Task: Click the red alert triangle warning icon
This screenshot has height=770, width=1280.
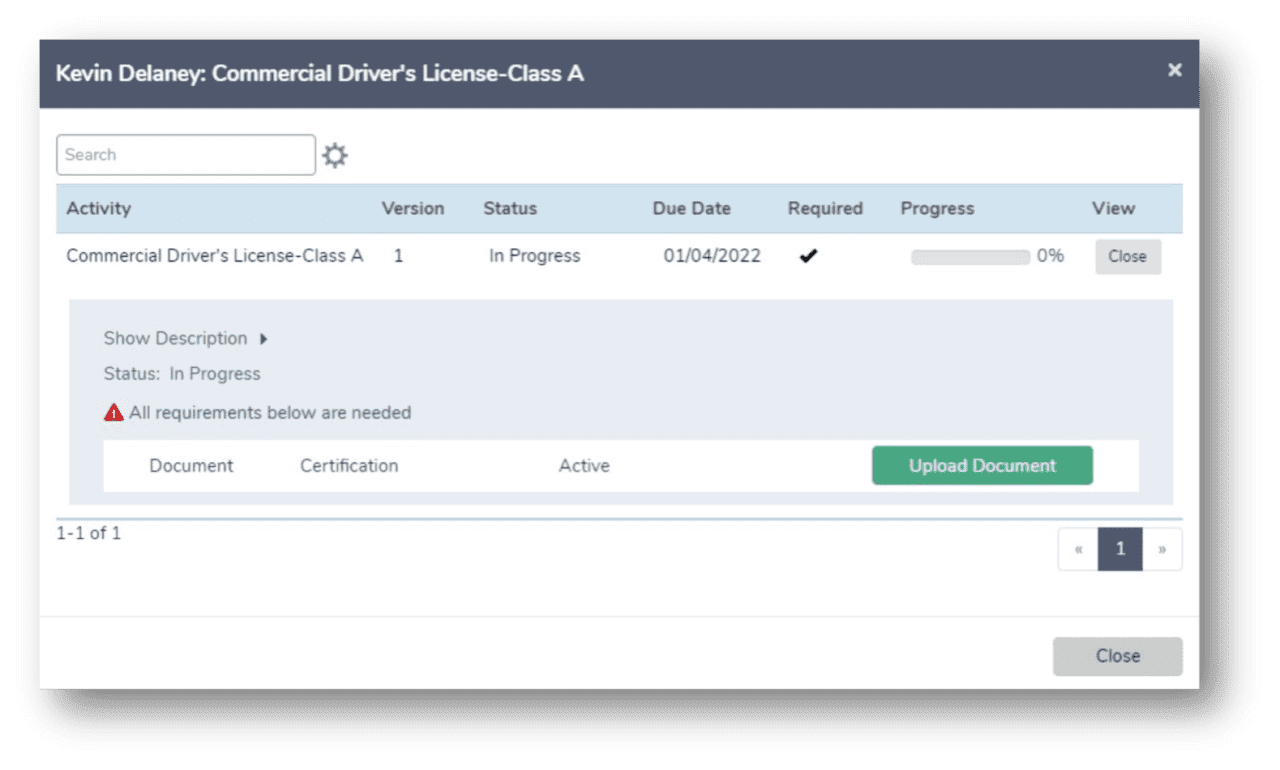Action: tap(112, 412)
